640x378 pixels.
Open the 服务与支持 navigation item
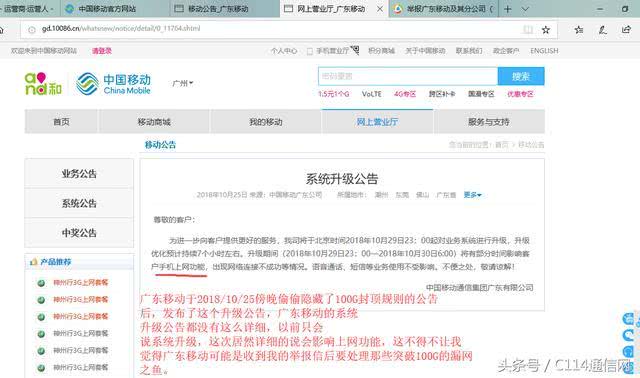[489, 122]
